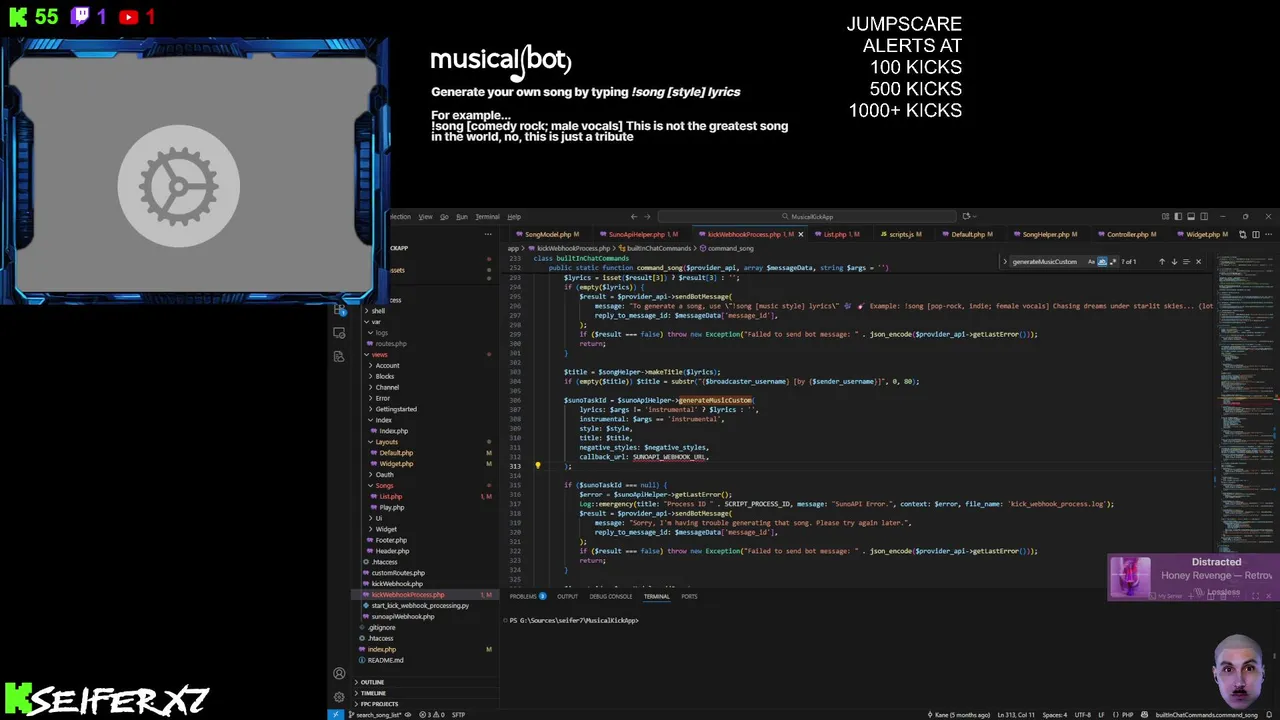This screenshot has width=1280, height=720.
Task: Expand the OUTLINE section
Action: coord(372,682)
